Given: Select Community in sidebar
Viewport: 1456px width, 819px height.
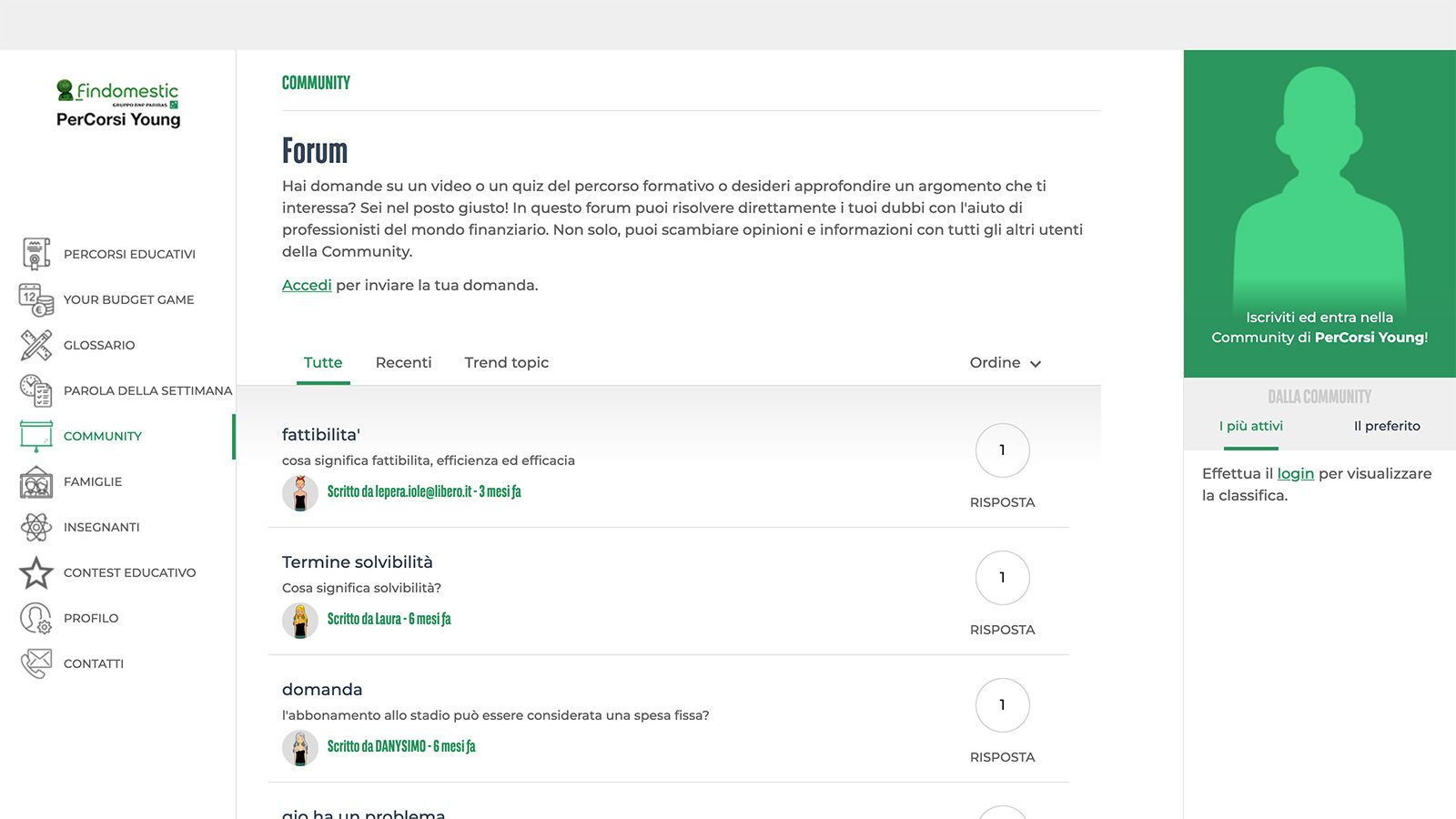Looking at the screenshot, I should click(x=103, y=436).
